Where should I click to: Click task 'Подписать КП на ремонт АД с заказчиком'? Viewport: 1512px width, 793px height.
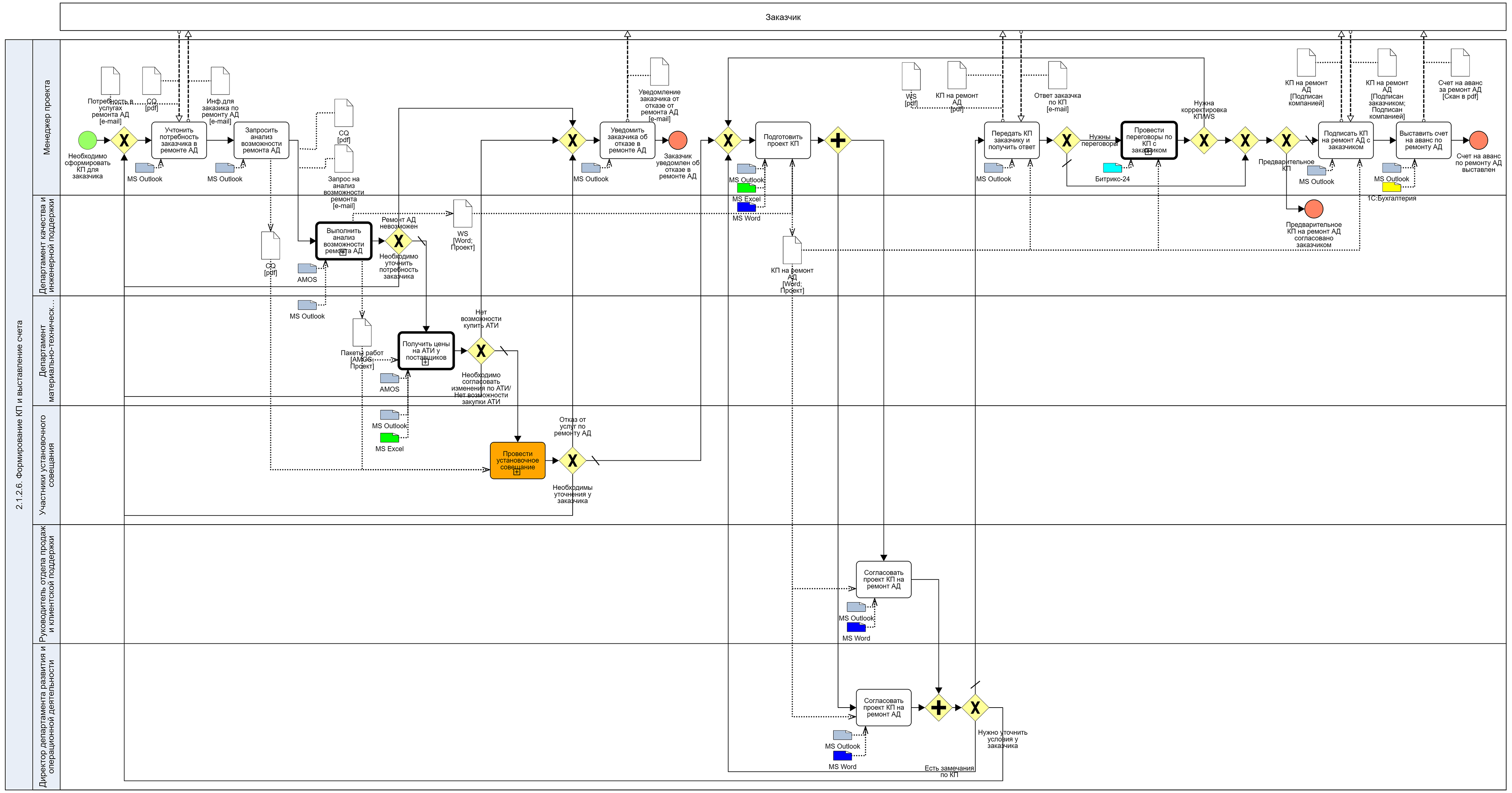point(1345,140)
